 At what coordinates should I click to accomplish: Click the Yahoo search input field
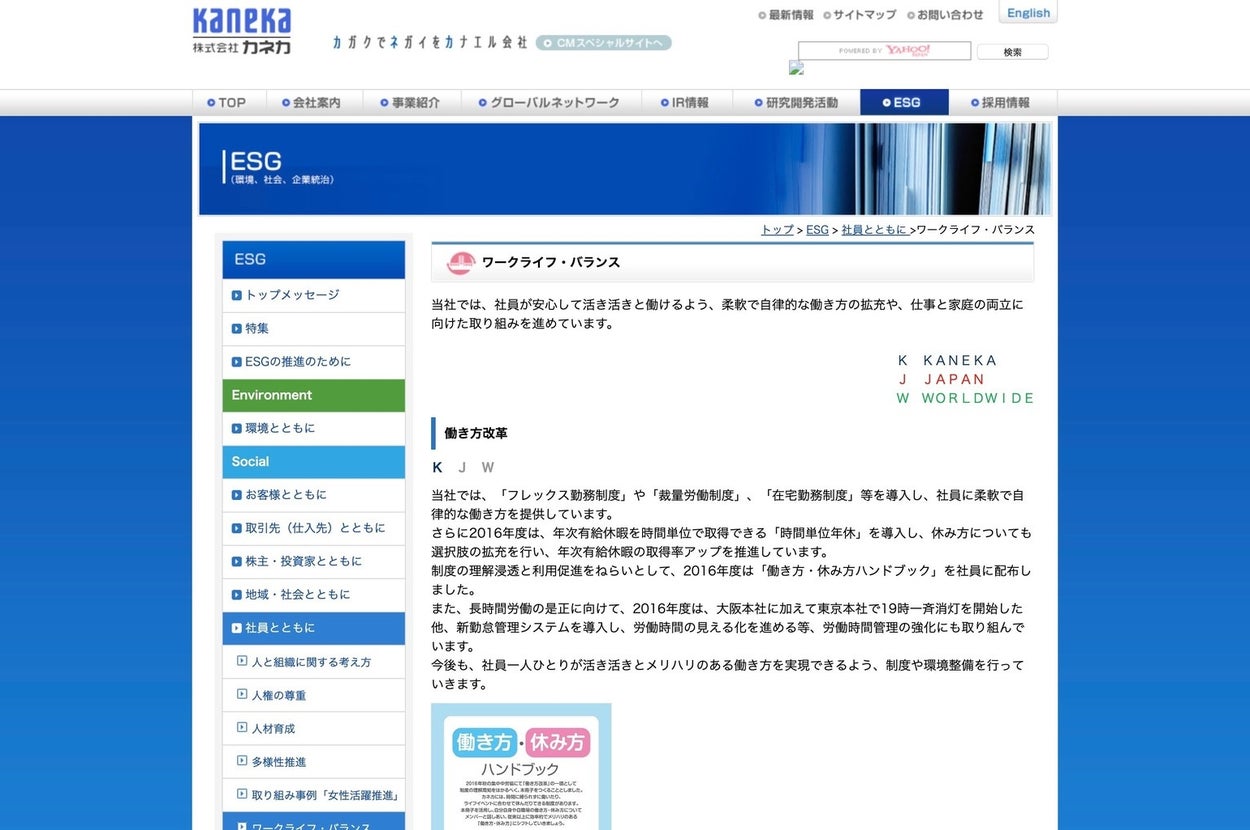[x=884, y=51]
